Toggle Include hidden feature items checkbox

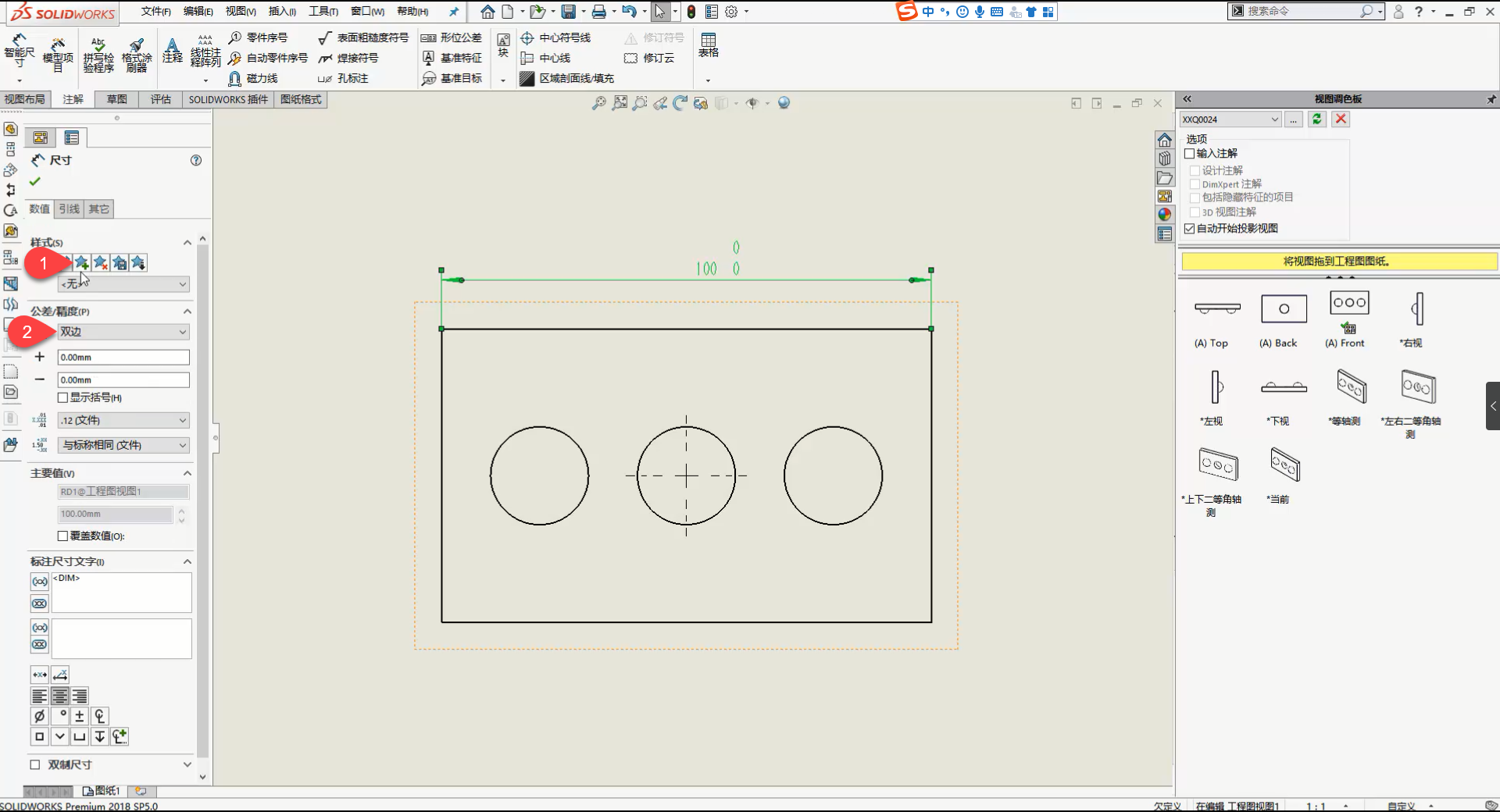pos(1195,198)
